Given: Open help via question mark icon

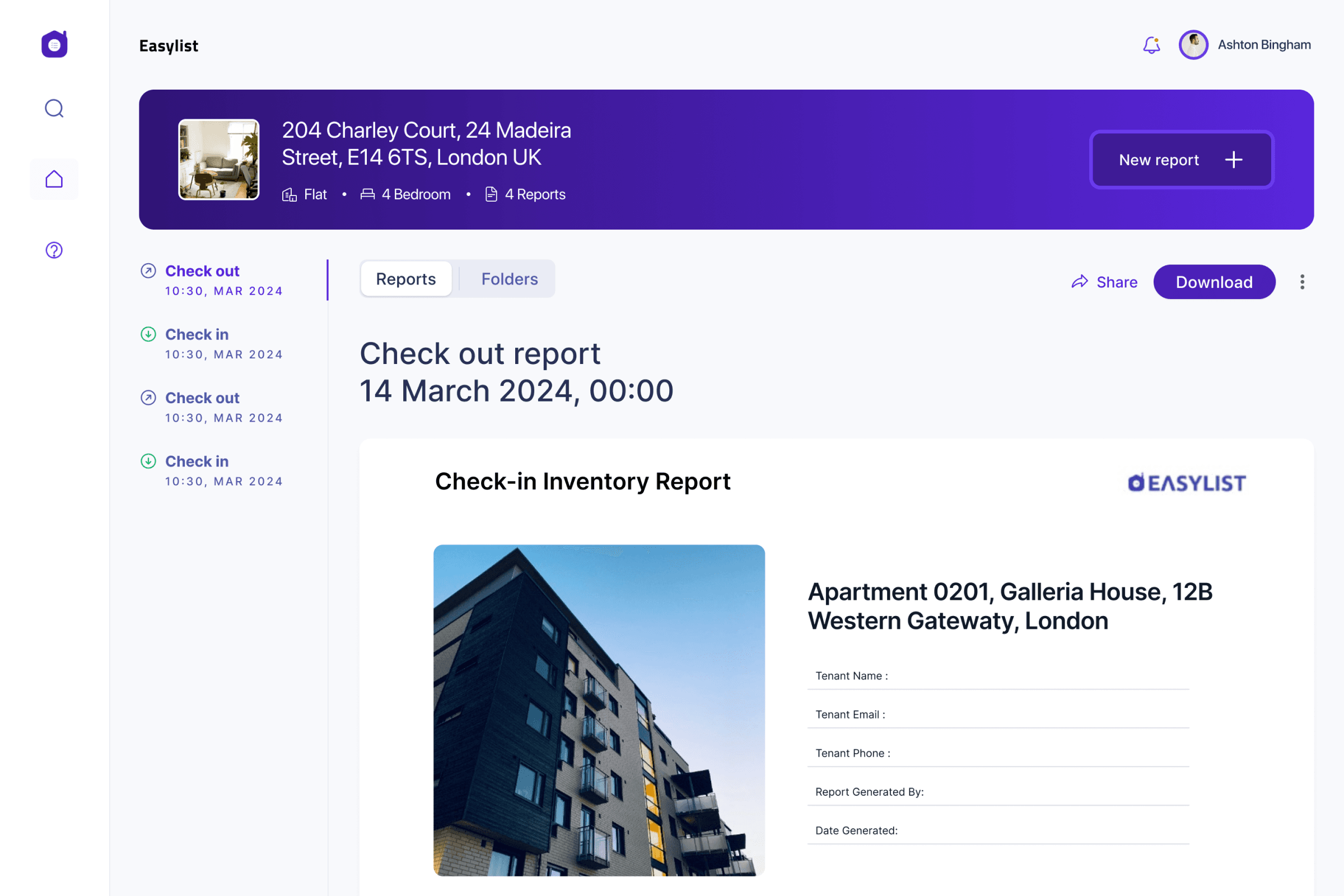Looking at the screenshot, I should [54, 250].
